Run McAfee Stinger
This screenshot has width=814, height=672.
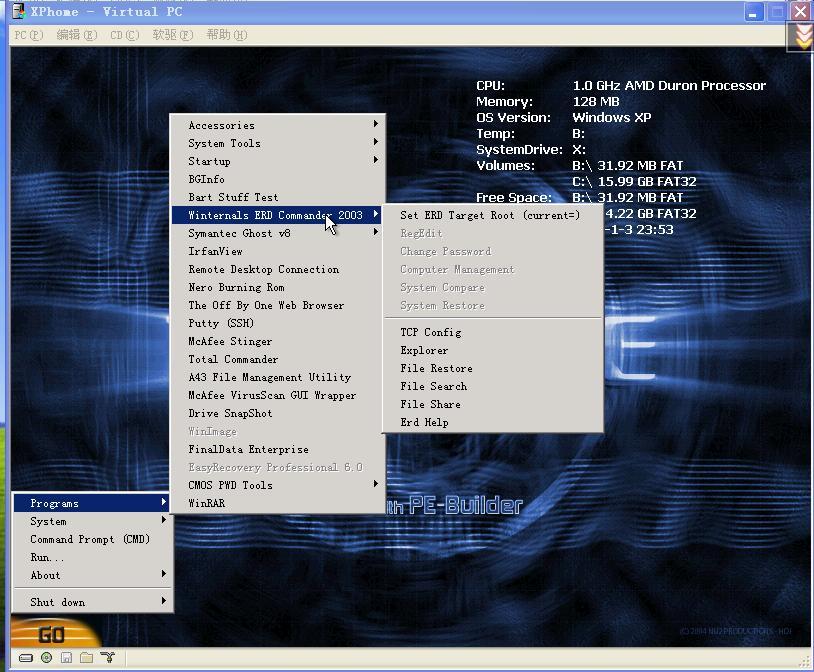278,341
